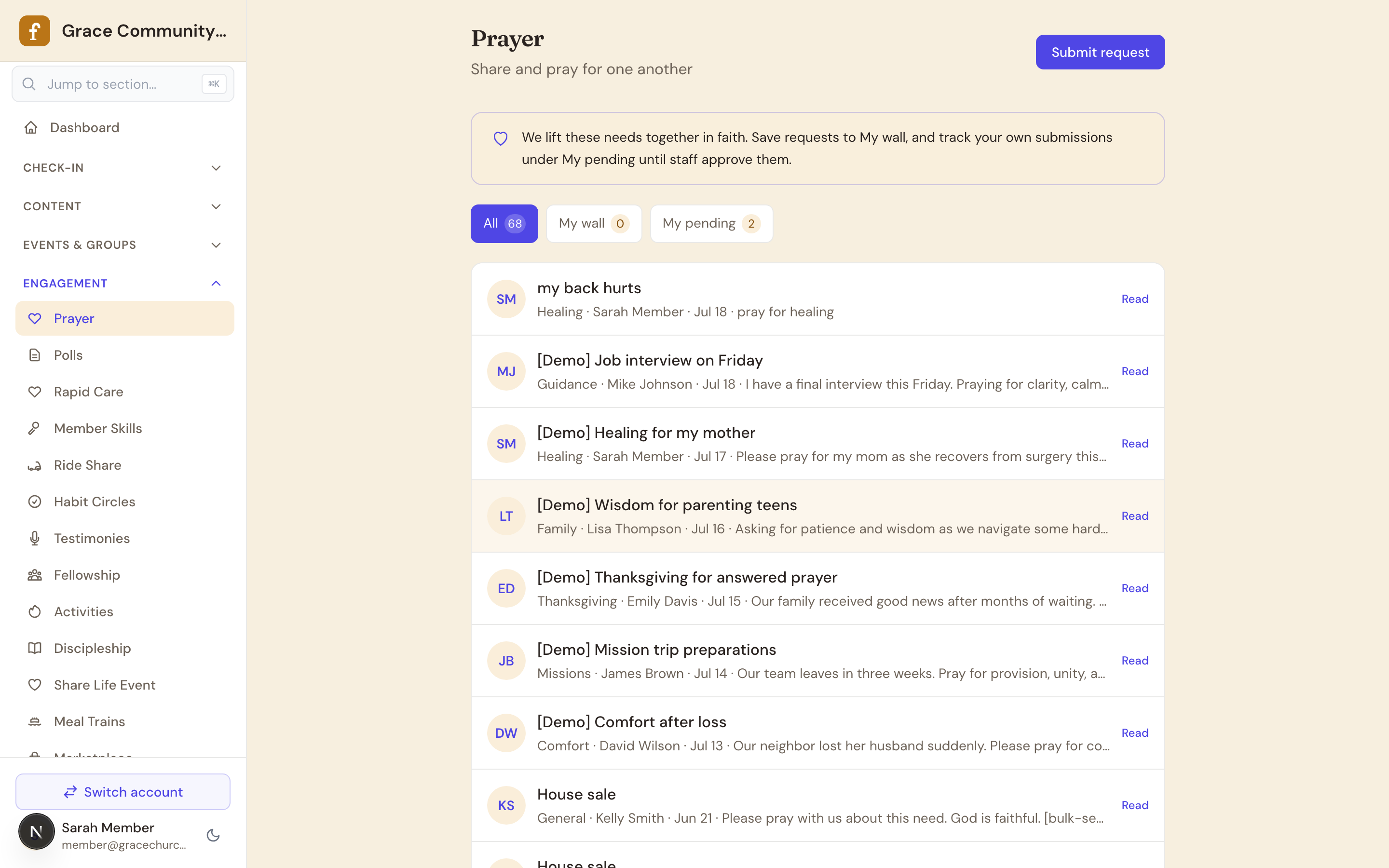Click the '[Demo] Comfort after loss' title

coord(631,722)
